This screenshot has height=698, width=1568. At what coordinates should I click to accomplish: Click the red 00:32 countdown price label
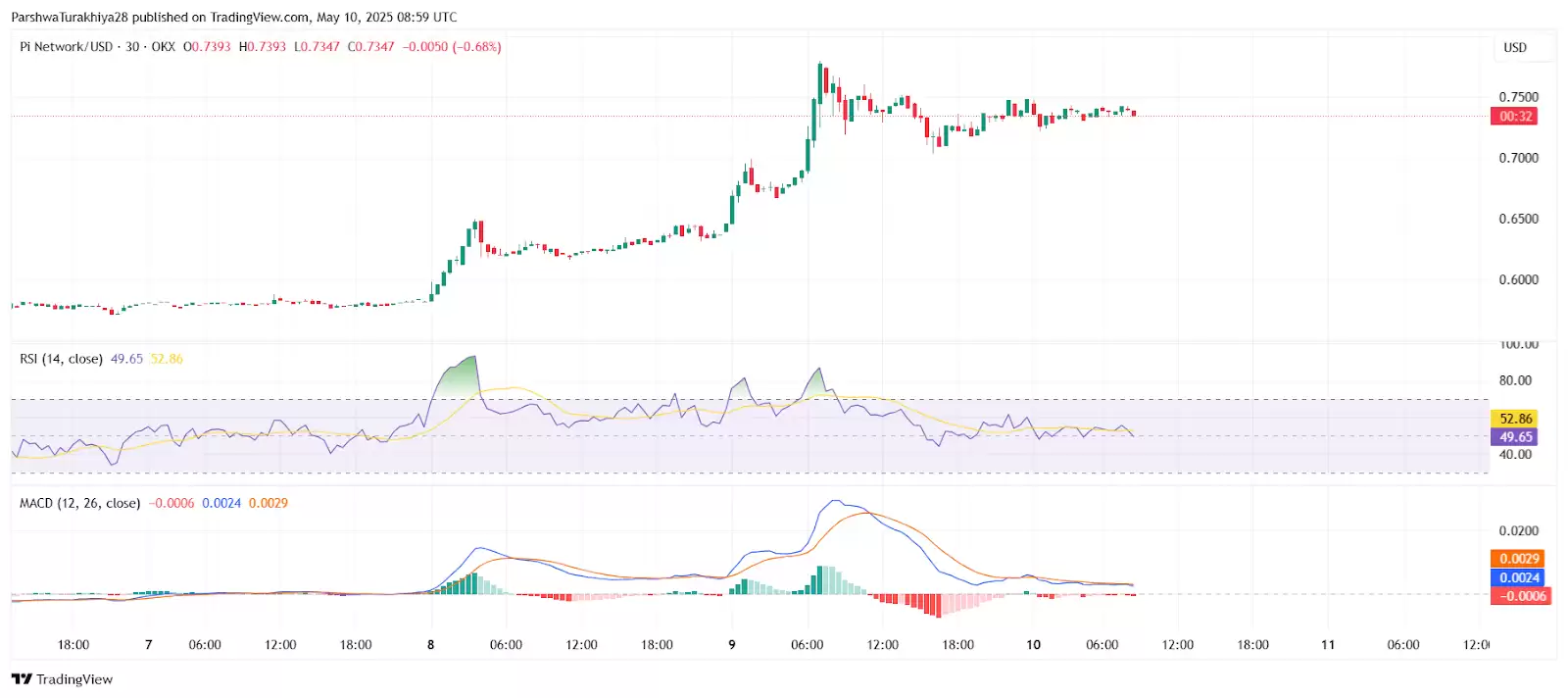tap(1514, 117)
